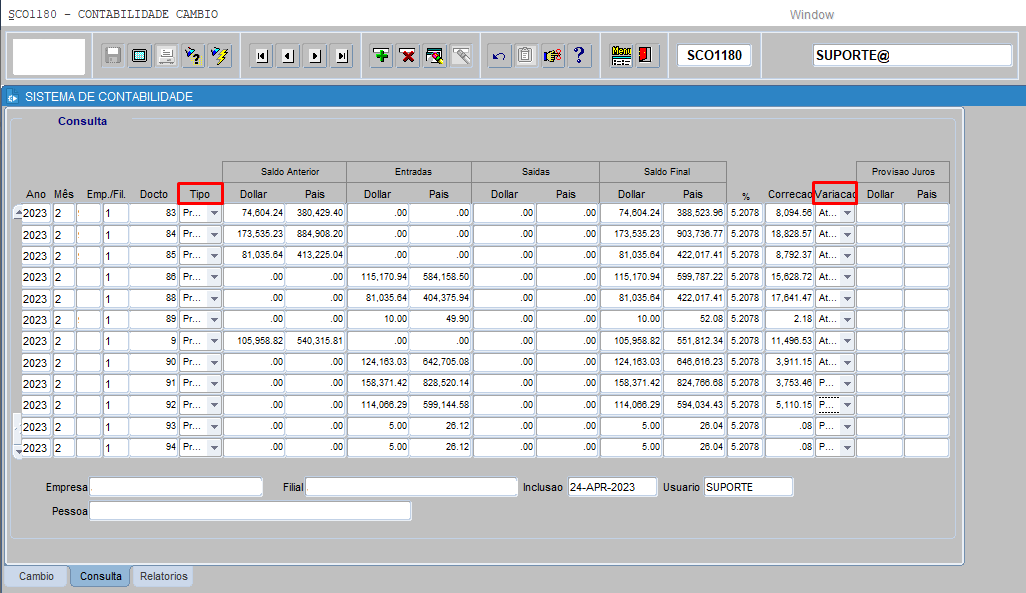Screen dimensions: 1026x593
Task: Delete record with red X icon
Action: pos(408,56)
